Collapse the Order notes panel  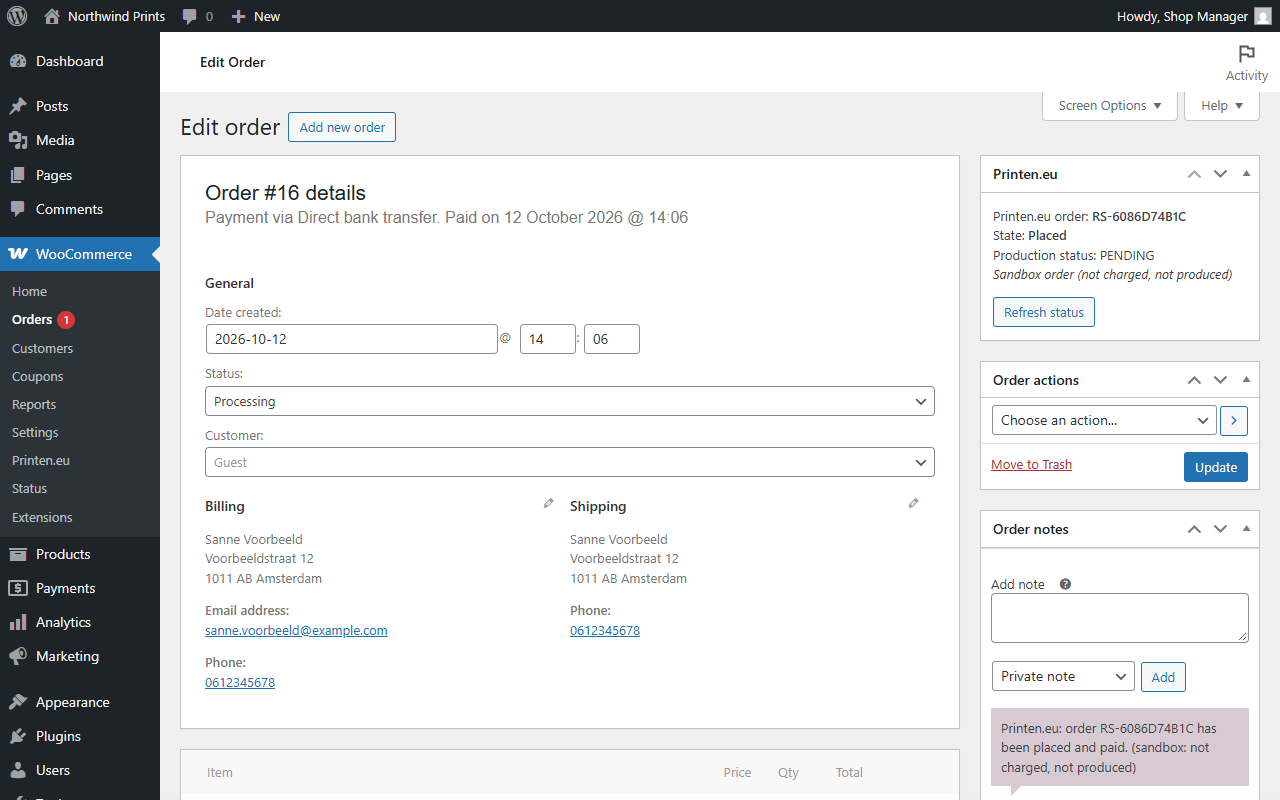(1246, 529)
